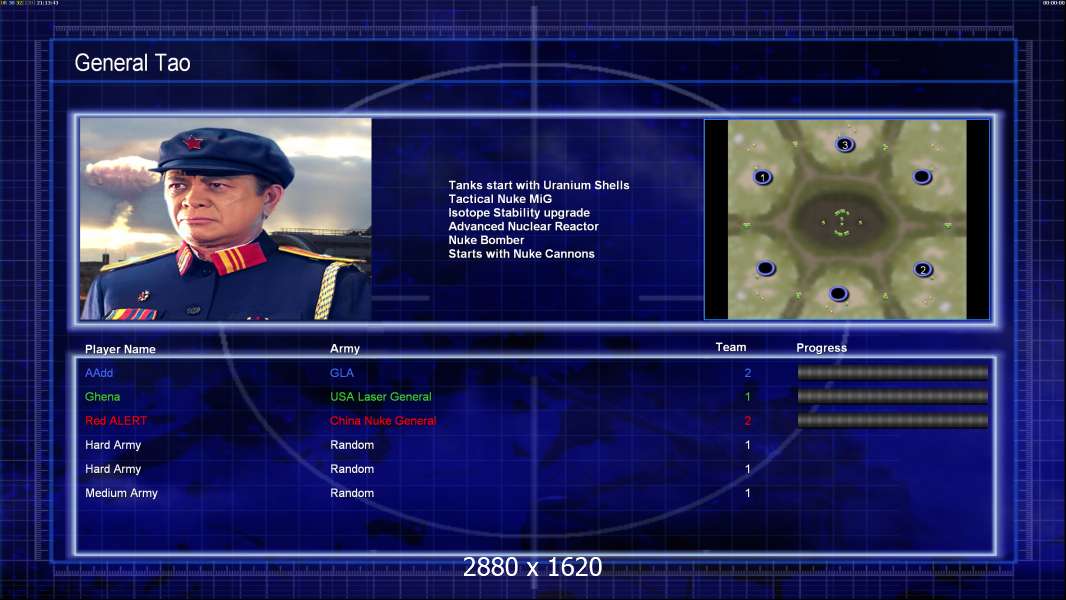
Task: Click the Player Name column header
Action: 120,349
